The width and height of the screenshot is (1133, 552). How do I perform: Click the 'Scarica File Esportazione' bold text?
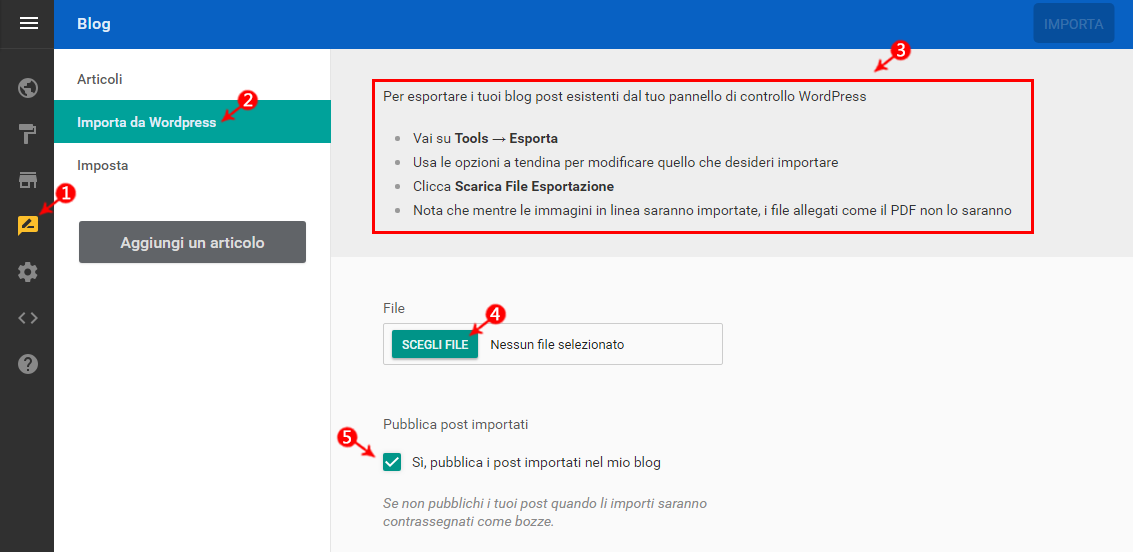(x=534, y=186)
